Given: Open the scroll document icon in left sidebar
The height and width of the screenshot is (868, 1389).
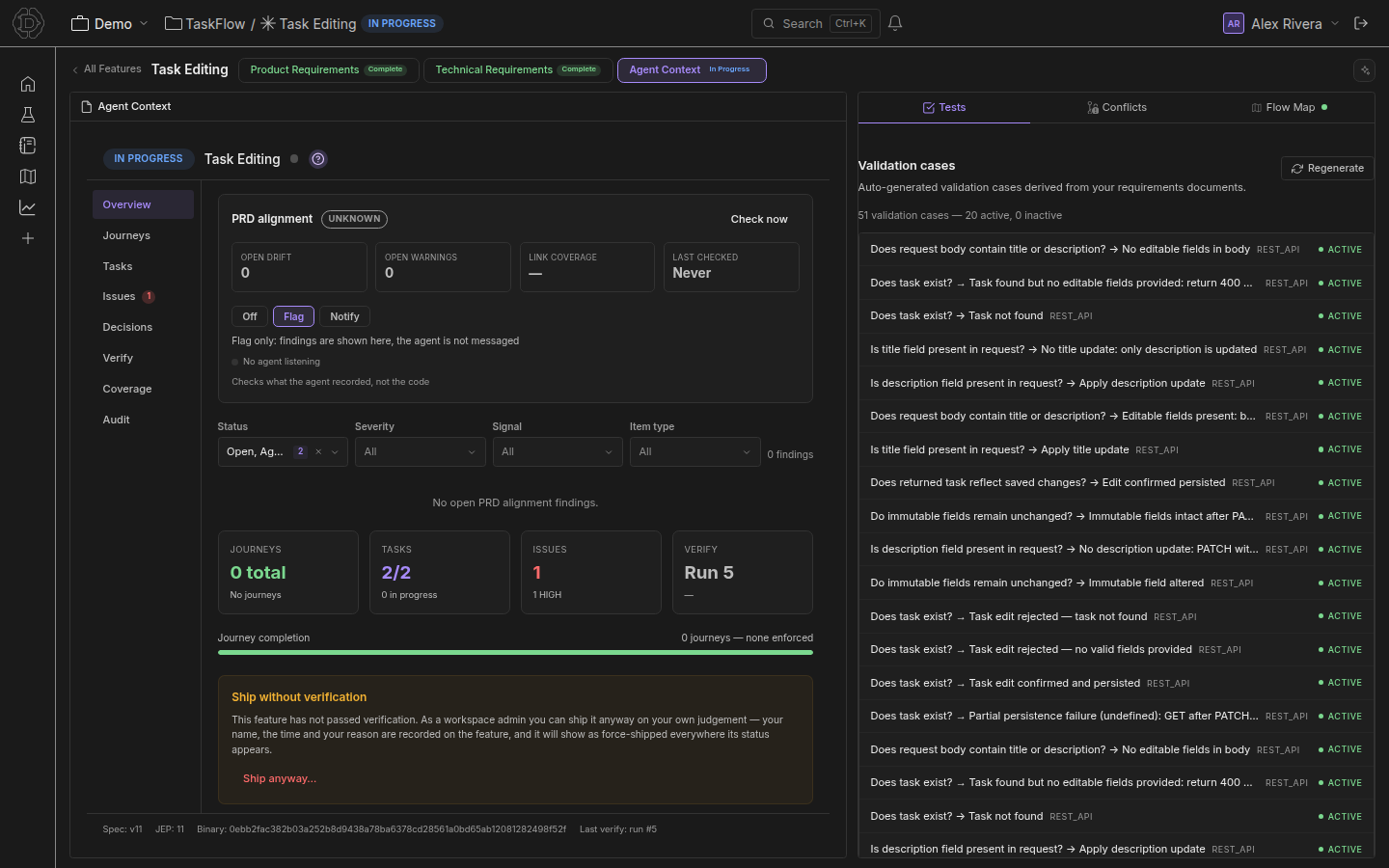Looking at the screenshot, I should [28, 146].
